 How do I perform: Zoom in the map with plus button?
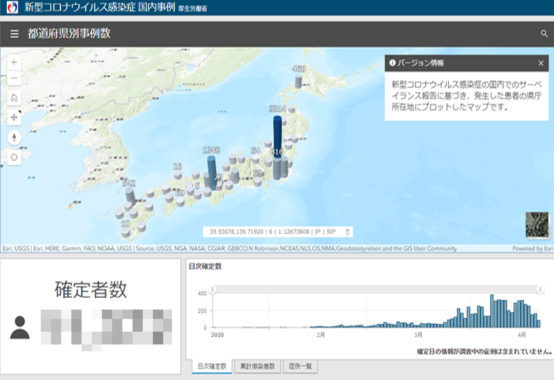click(x=14, y=63)
